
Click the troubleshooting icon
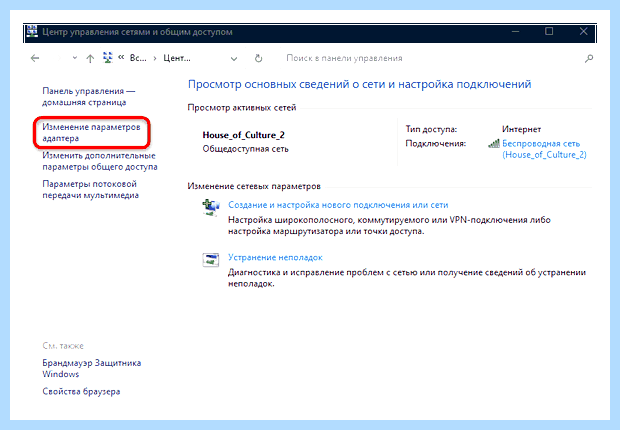(210, 260)
